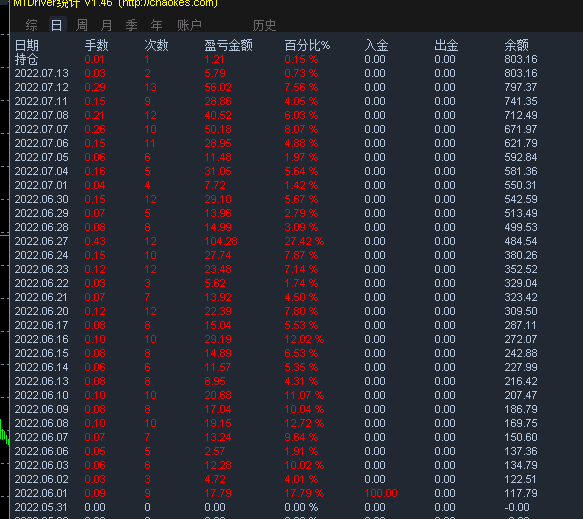Click the 12.02 % percentage value
This screenshot has width=583, height=519.
click(304, 339)
